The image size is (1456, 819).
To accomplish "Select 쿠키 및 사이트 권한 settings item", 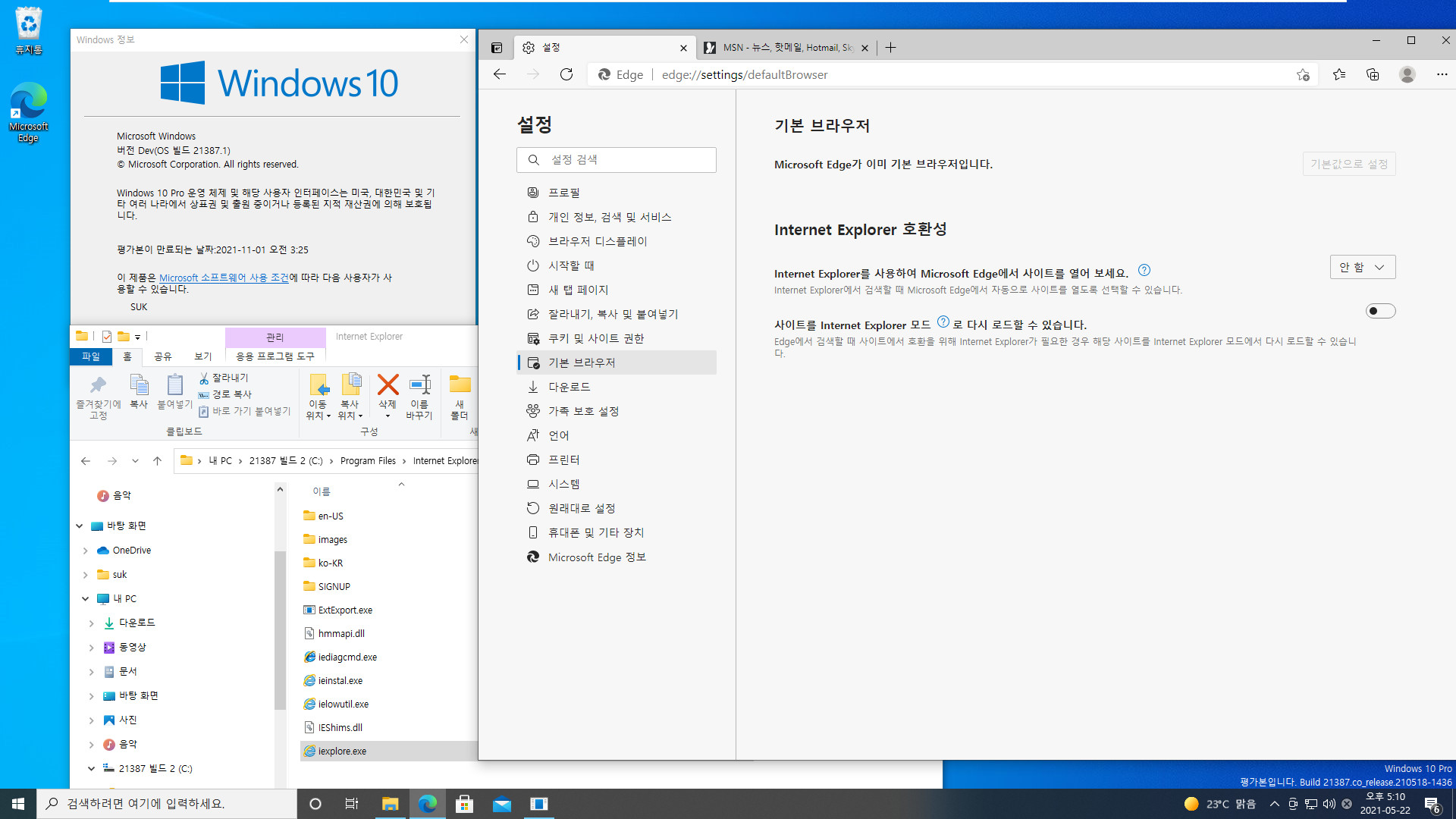I will pos(617,338).
